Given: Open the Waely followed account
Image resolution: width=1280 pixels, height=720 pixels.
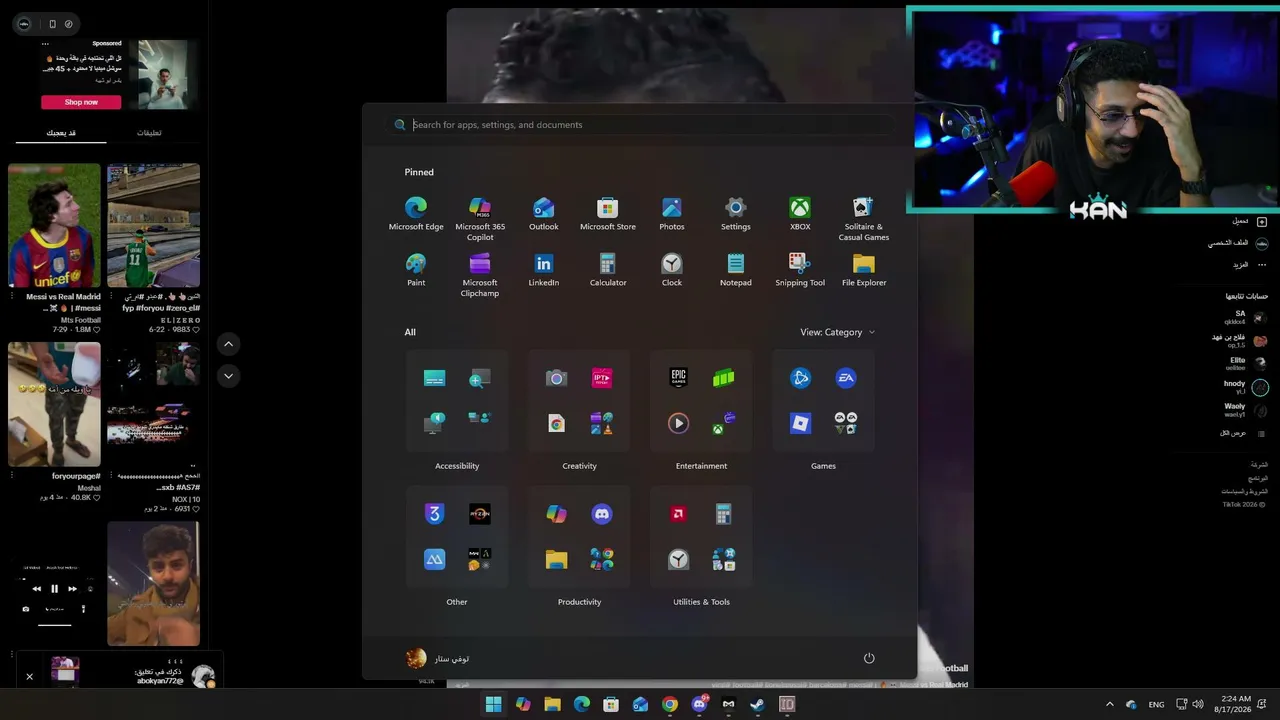Looking at the screenshot, I should 1246,410.
